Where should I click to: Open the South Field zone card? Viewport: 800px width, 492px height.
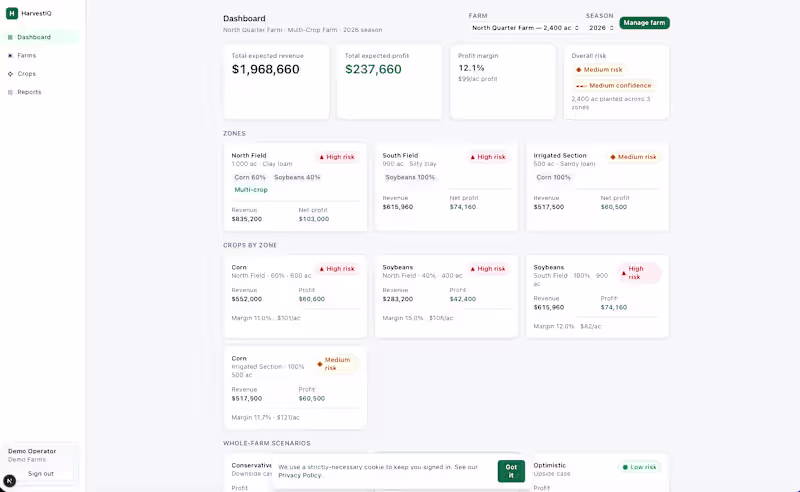pyautogui.click(x=446, y=187)
